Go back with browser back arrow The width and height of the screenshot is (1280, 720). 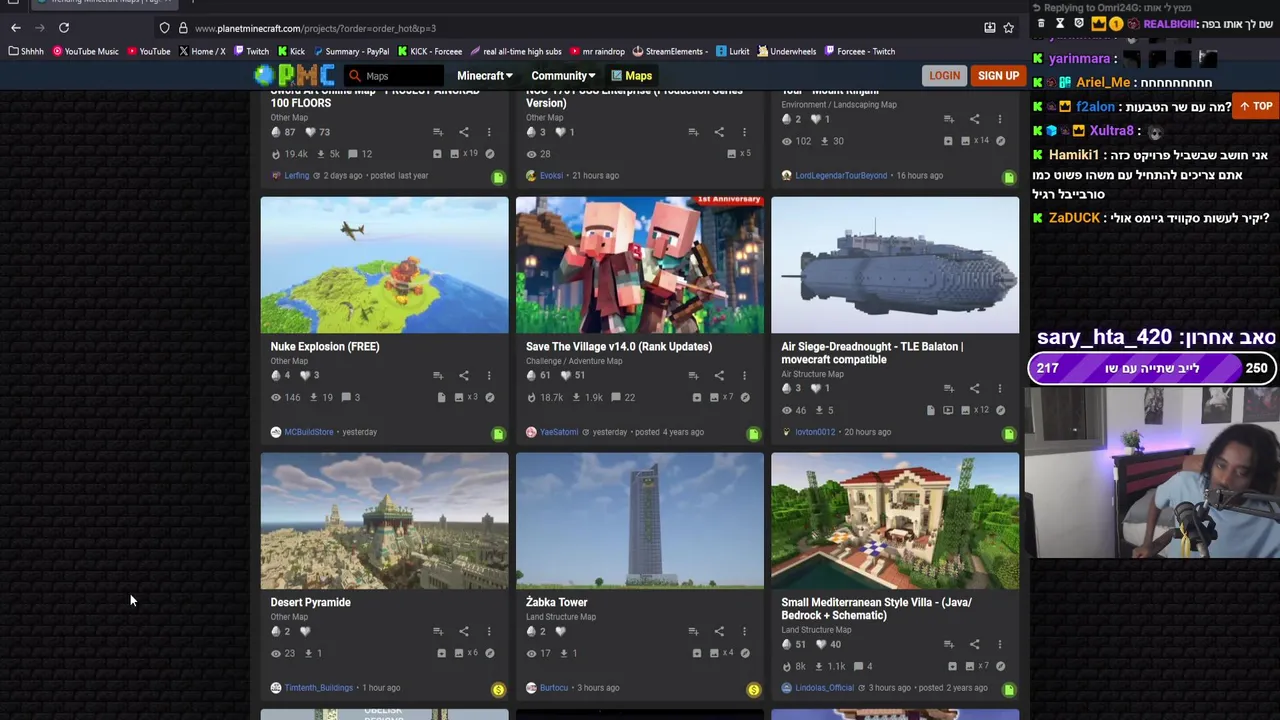click(16, 28)
